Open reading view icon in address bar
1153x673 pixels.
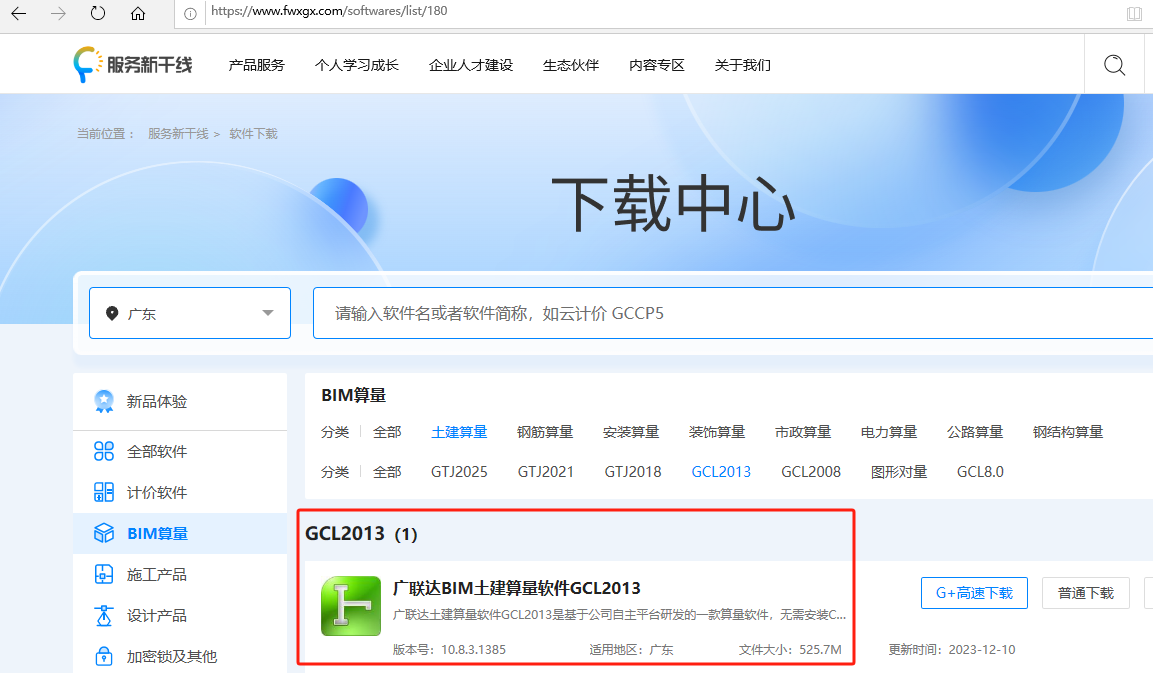(x=1134, y=13)
